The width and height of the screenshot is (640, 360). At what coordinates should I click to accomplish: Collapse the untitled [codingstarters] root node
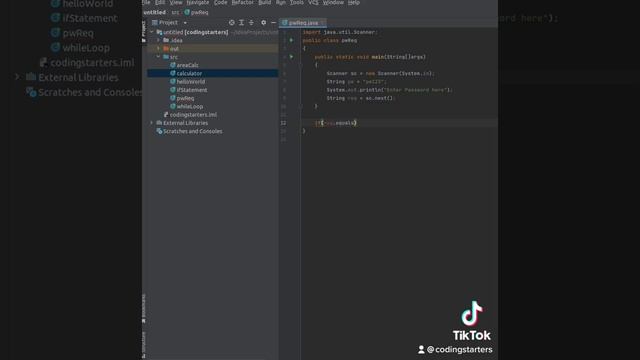(x=152, y=32)
